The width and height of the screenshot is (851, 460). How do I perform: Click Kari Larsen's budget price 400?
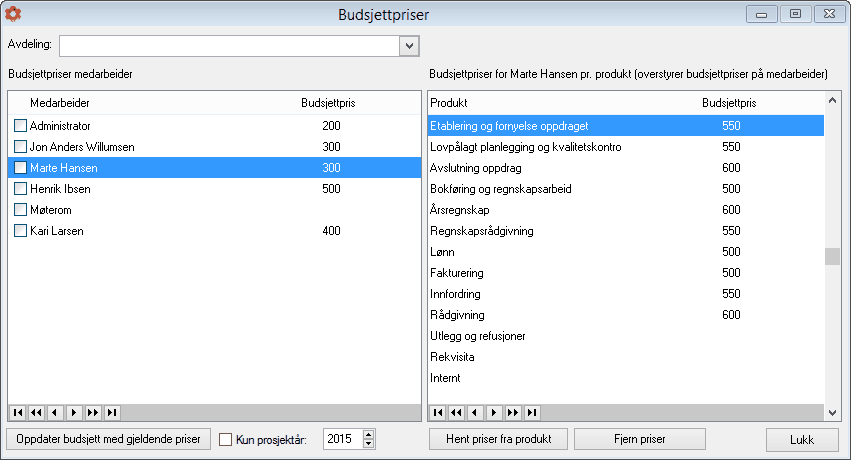(331, 231)
